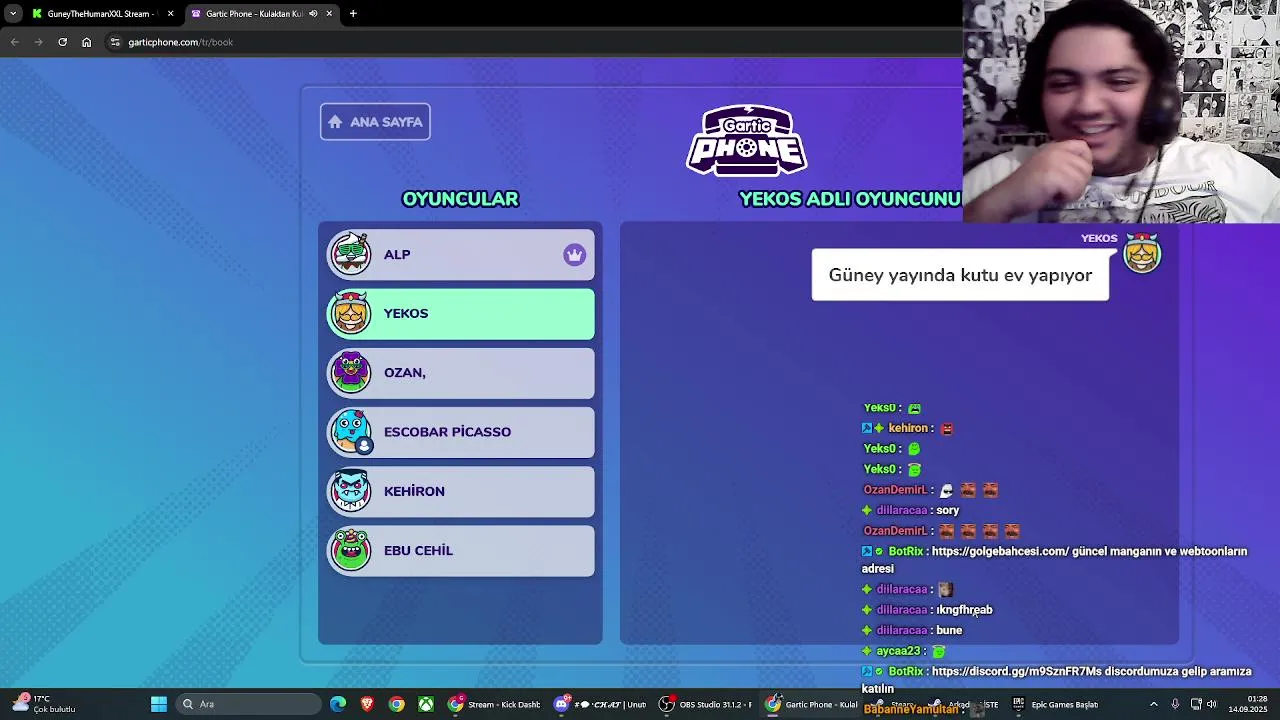The width and height of the screenshot is (1280, 720).
Task: Open Epic Games launcher from taskbar
Action: 1056,704
